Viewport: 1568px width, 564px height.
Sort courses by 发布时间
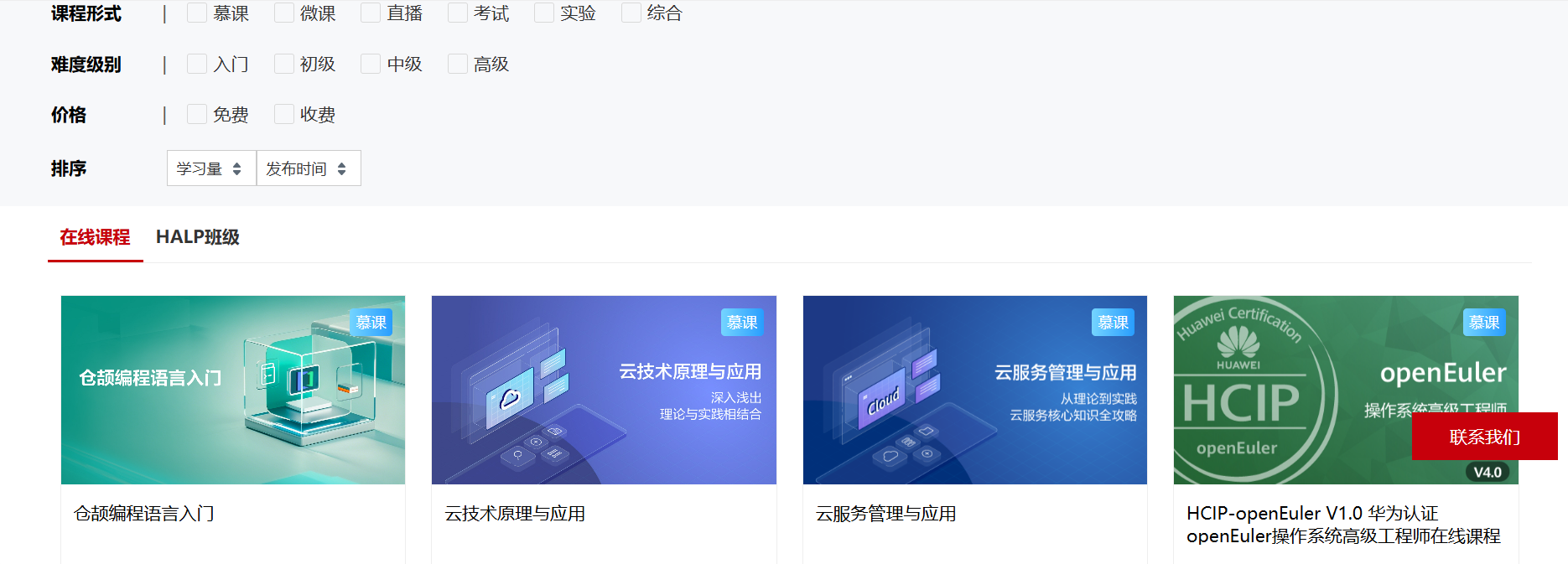pos(309,168)
